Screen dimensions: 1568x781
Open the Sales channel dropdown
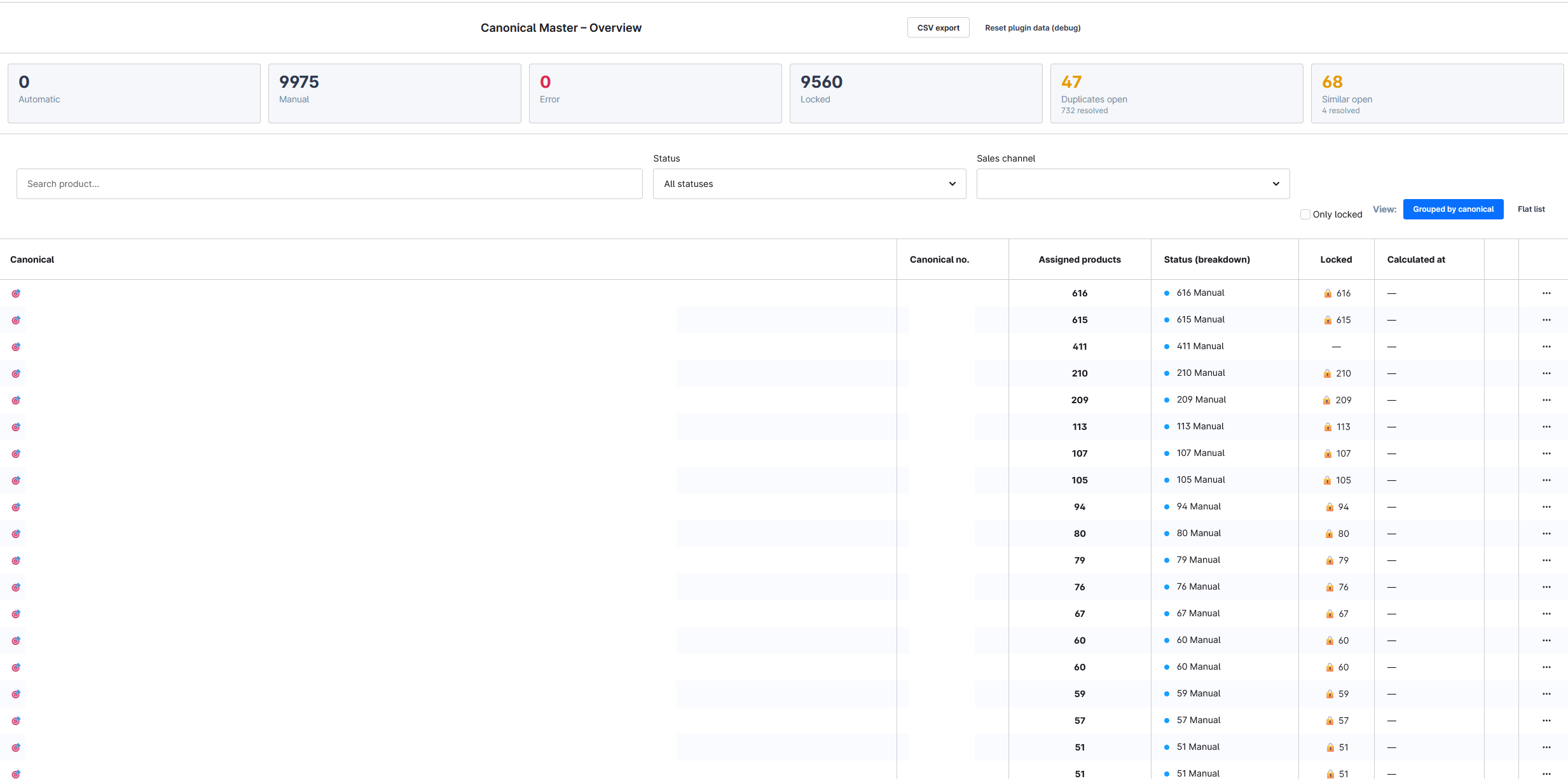(1133, 184)
